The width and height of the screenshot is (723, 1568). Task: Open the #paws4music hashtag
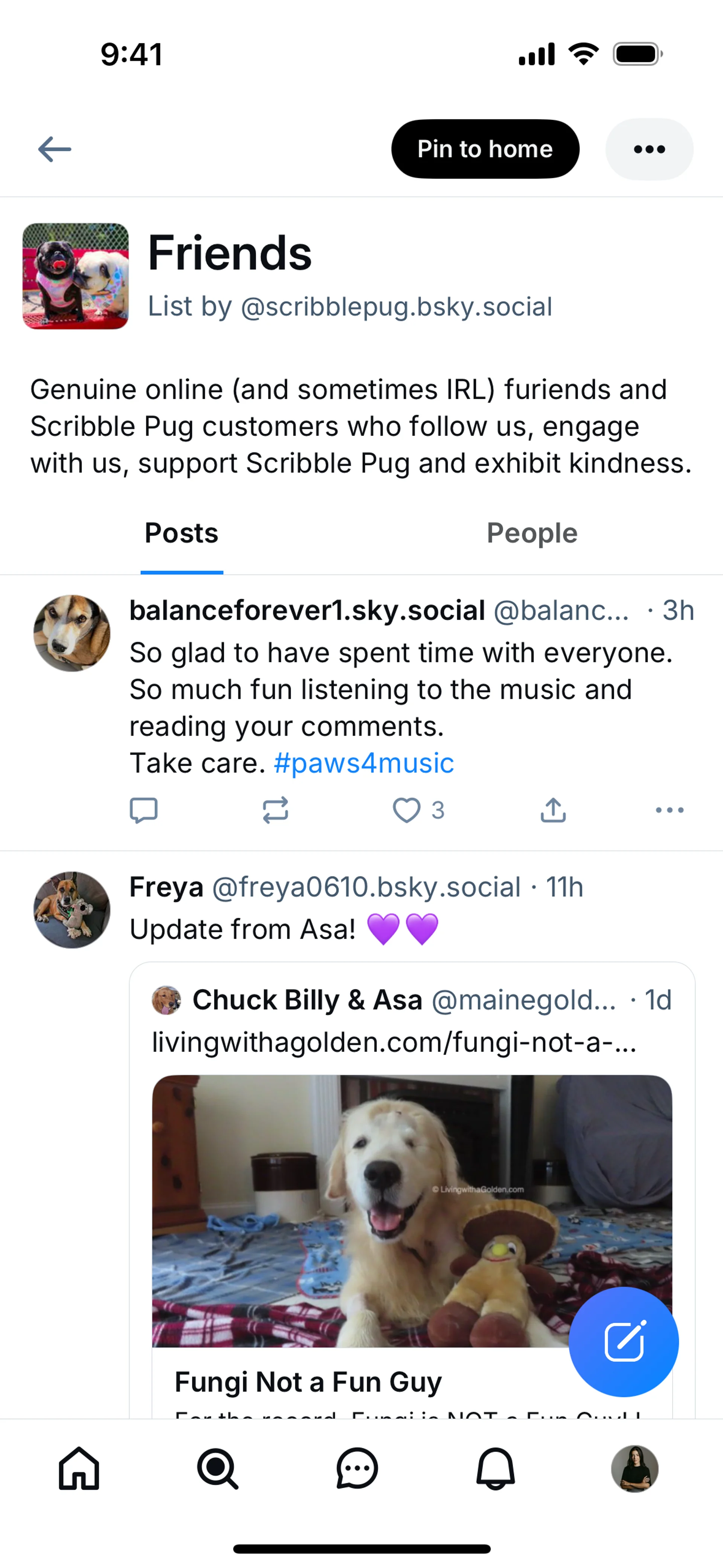pos(364,763)
